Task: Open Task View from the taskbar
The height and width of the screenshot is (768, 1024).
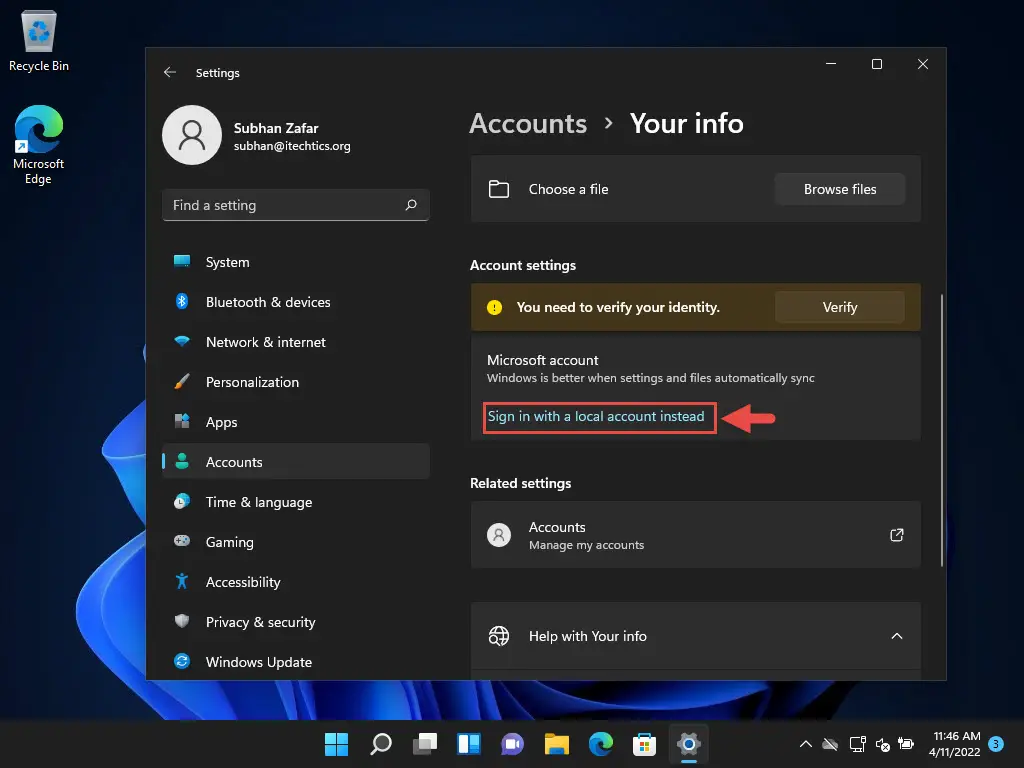Action: tap(425, 744)
